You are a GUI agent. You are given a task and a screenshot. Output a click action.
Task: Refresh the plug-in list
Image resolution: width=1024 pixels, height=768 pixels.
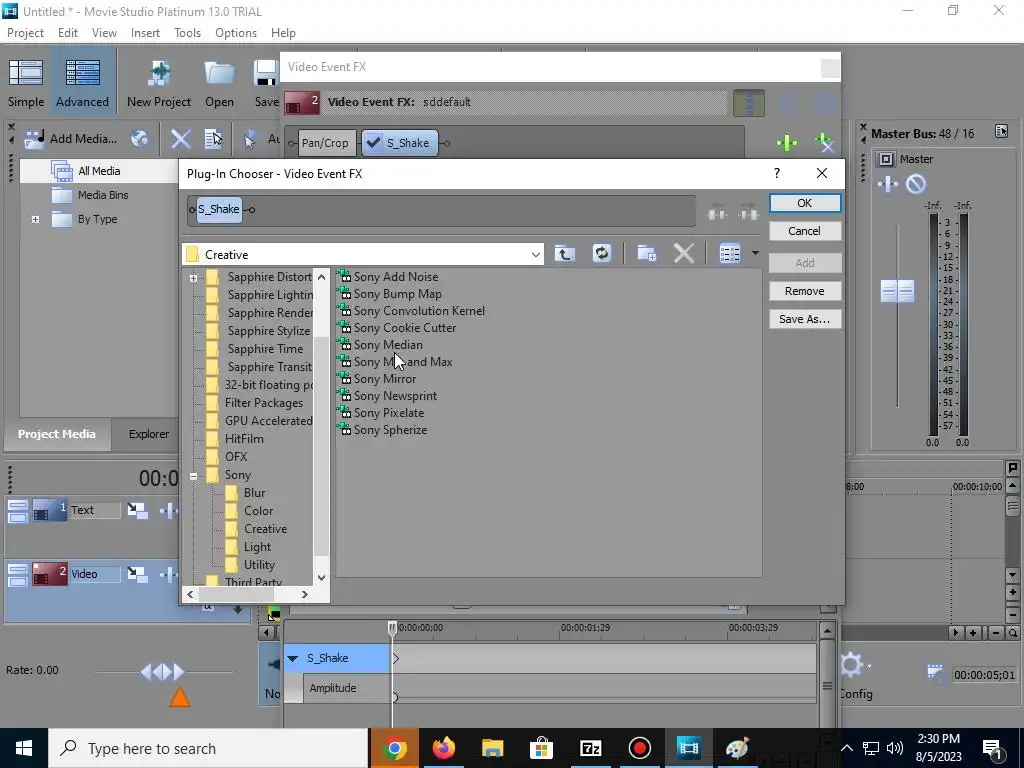pyautogui.click(x=601, y=253)
